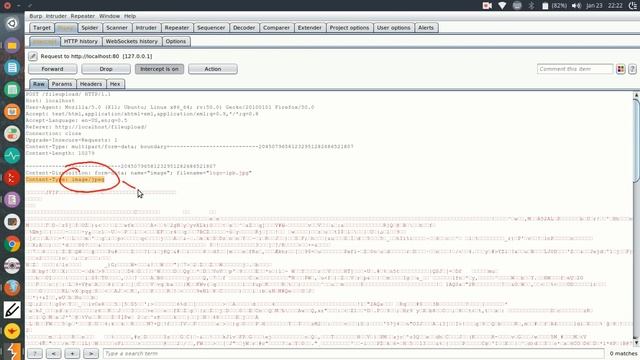Open the Alerts tab
This screenshot has height=360, width=640.
(x=426, y=28)
